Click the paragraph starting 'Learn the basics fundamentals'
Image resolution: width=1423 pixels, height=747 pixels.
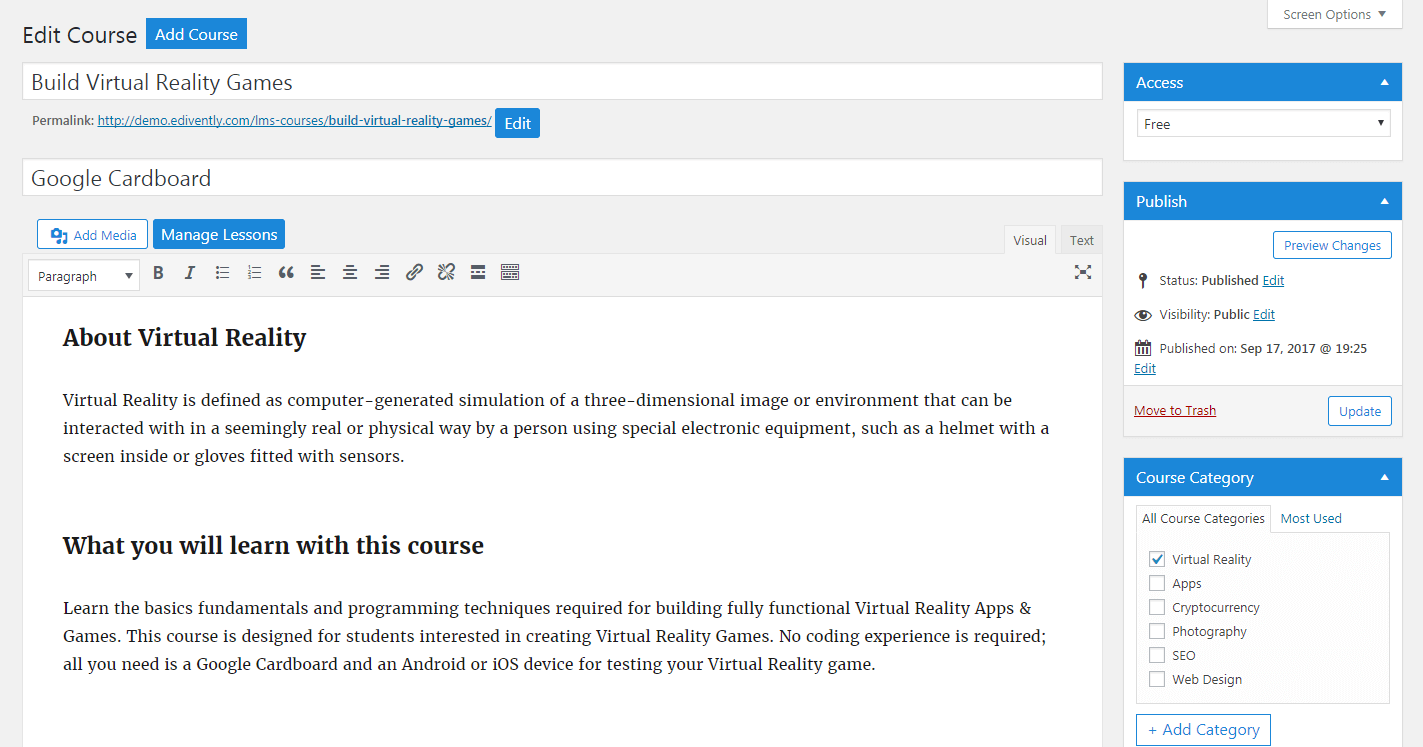click(555, 636)
